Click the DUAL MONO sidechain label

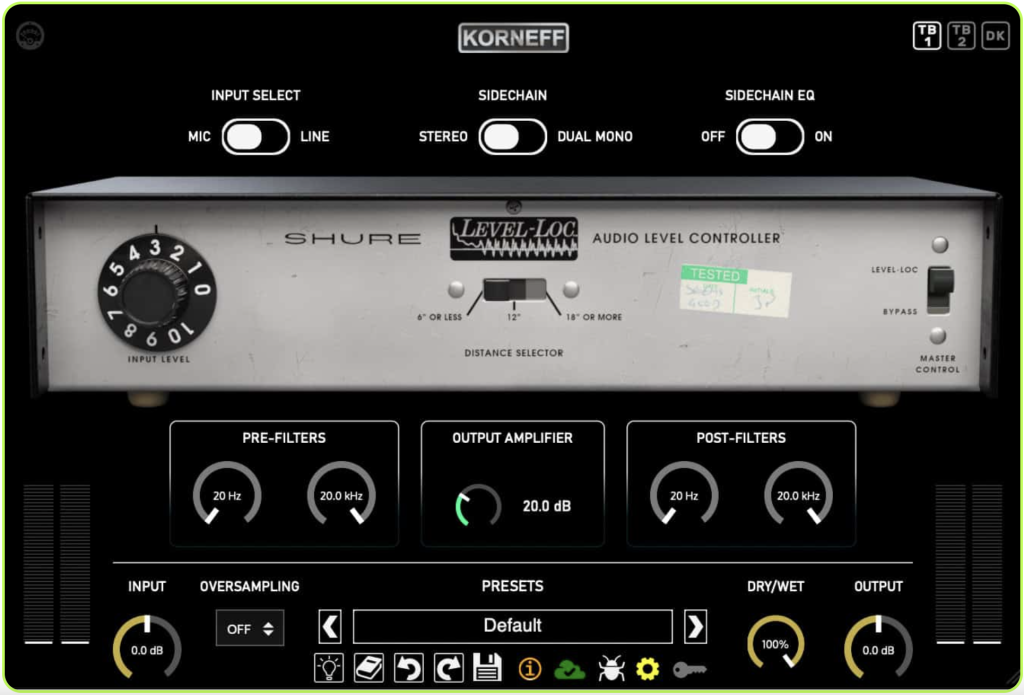pos(595,137)
